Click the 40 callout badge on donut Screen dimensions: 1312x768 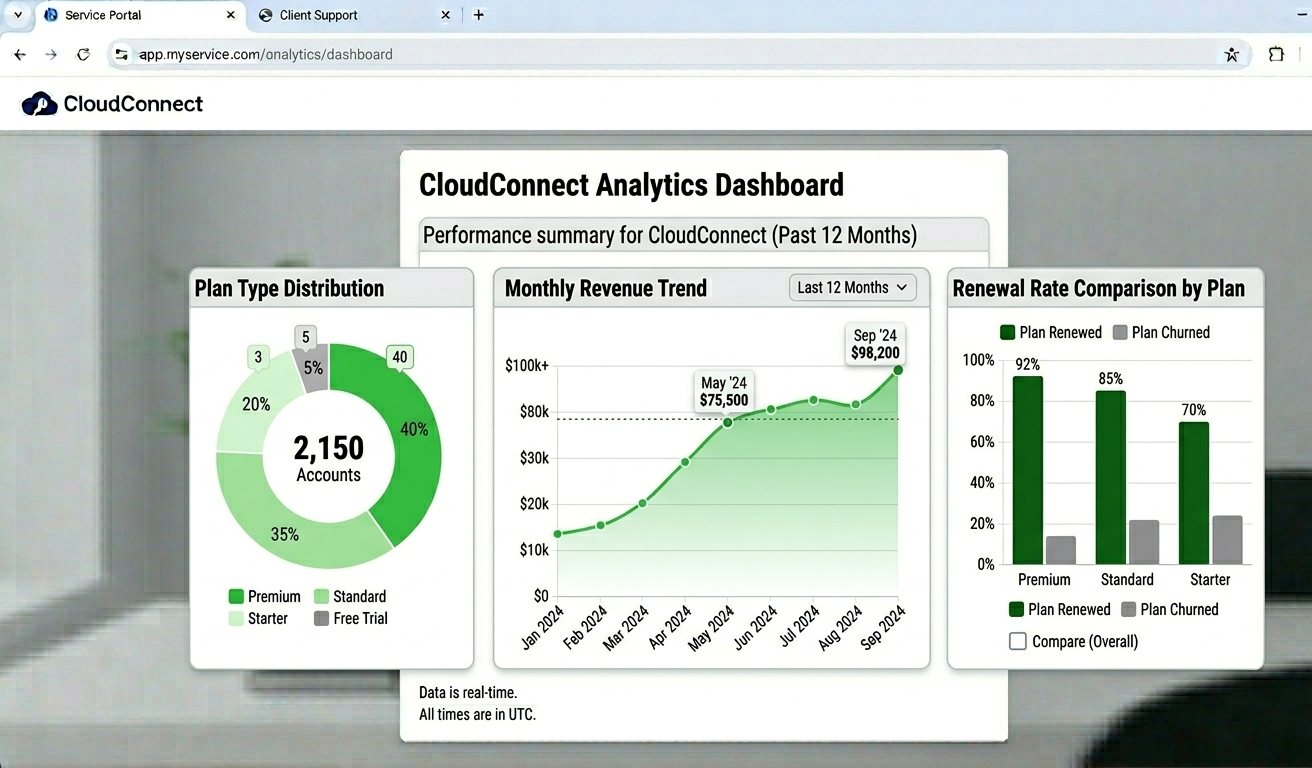pyautogui.click(x=400, y=357)
